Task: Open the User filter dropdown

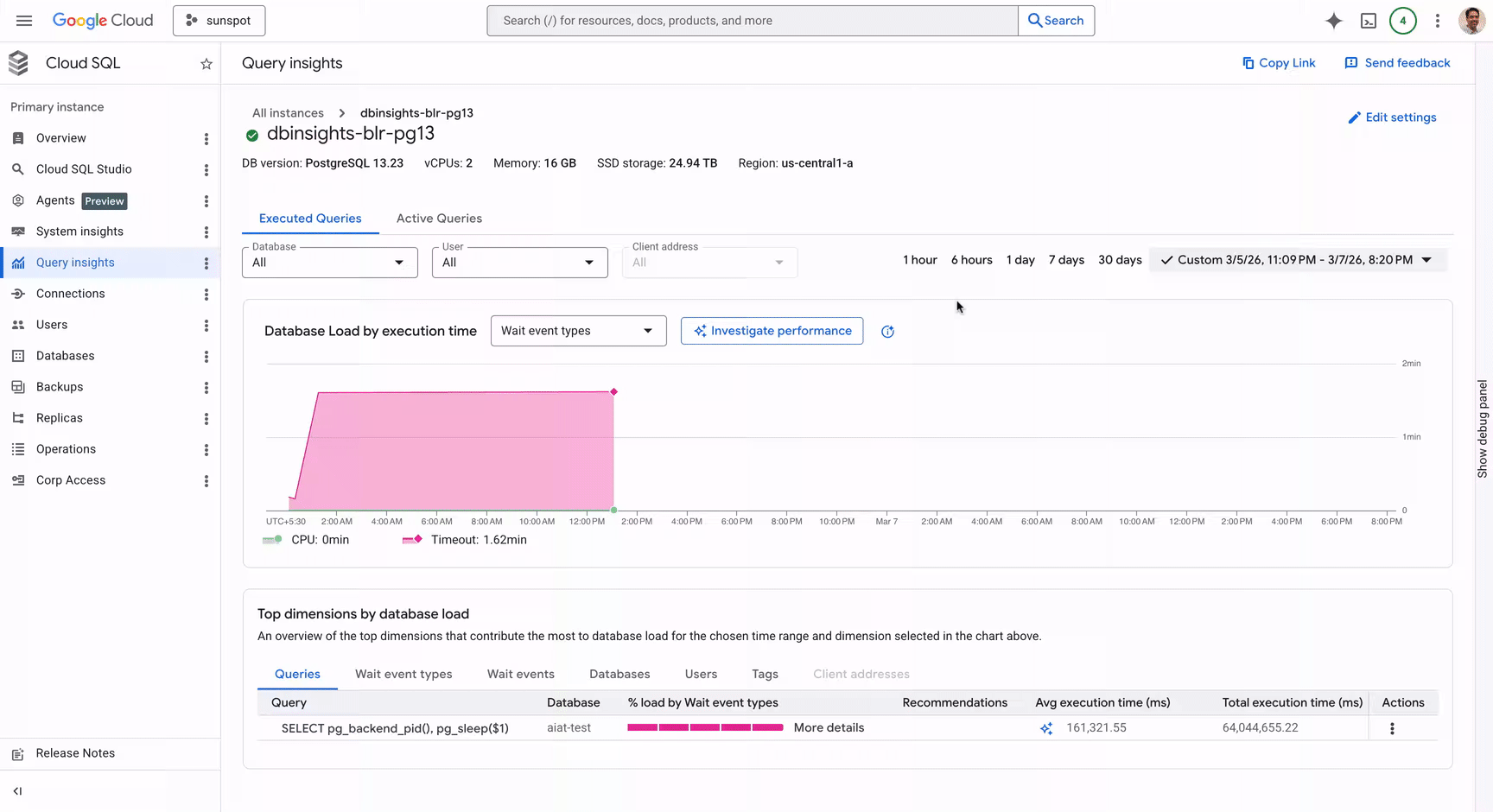Action: 520,263
